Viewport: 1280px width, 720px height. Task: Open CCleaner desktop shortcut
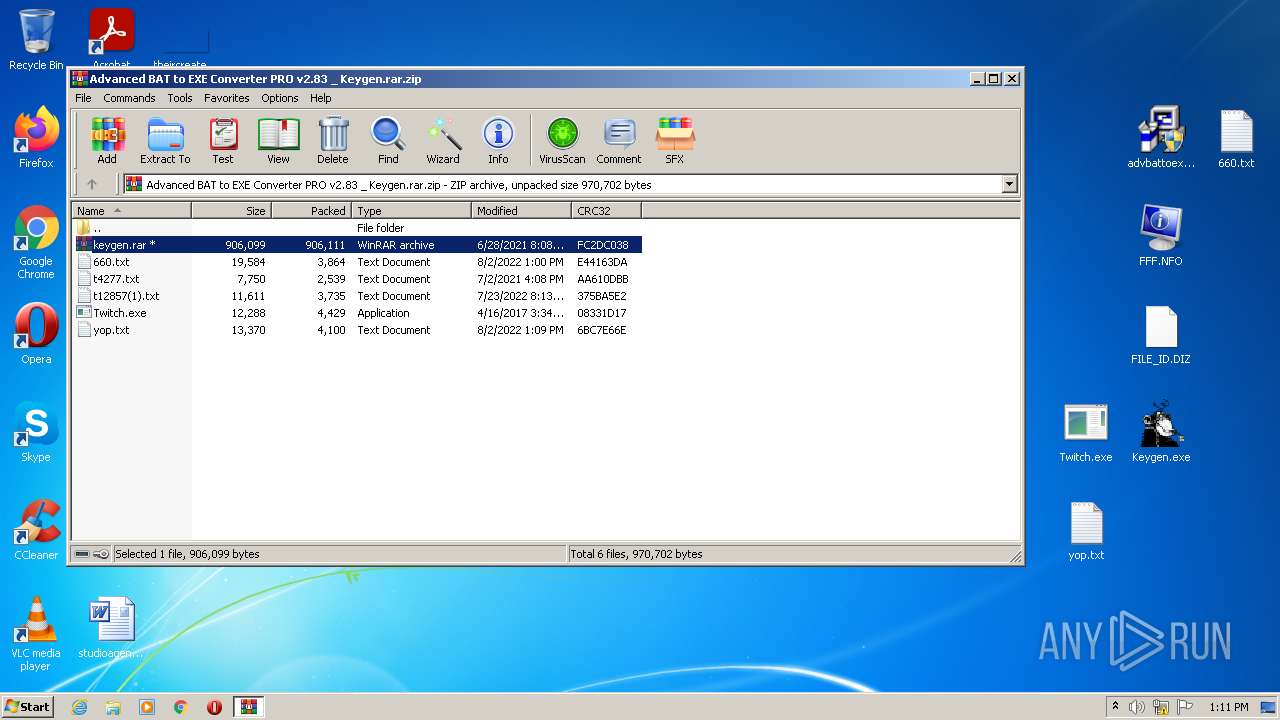[36, 530]
